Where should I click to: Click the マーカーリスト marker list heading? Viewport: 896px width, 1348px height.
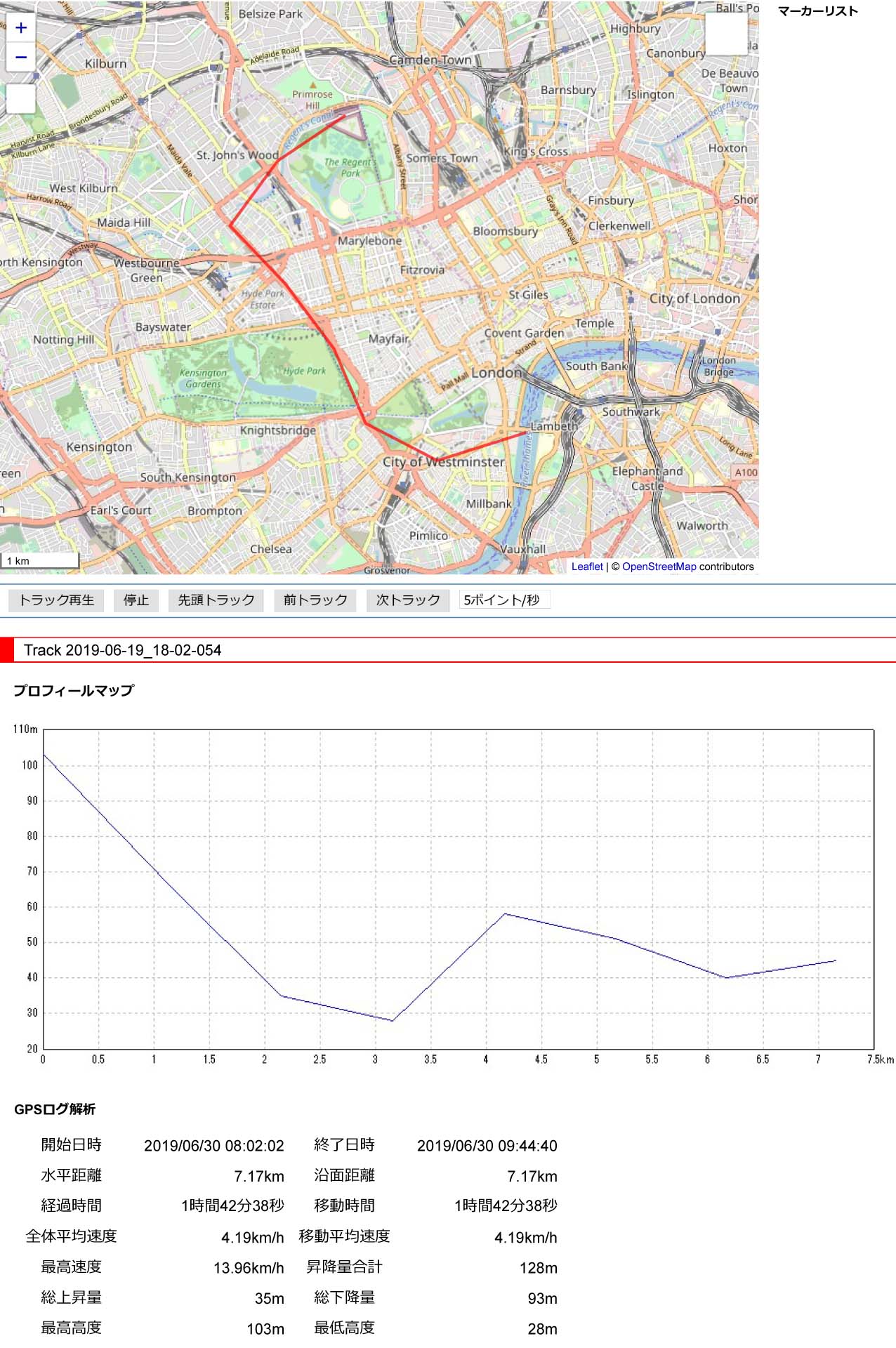click(817, 11)
